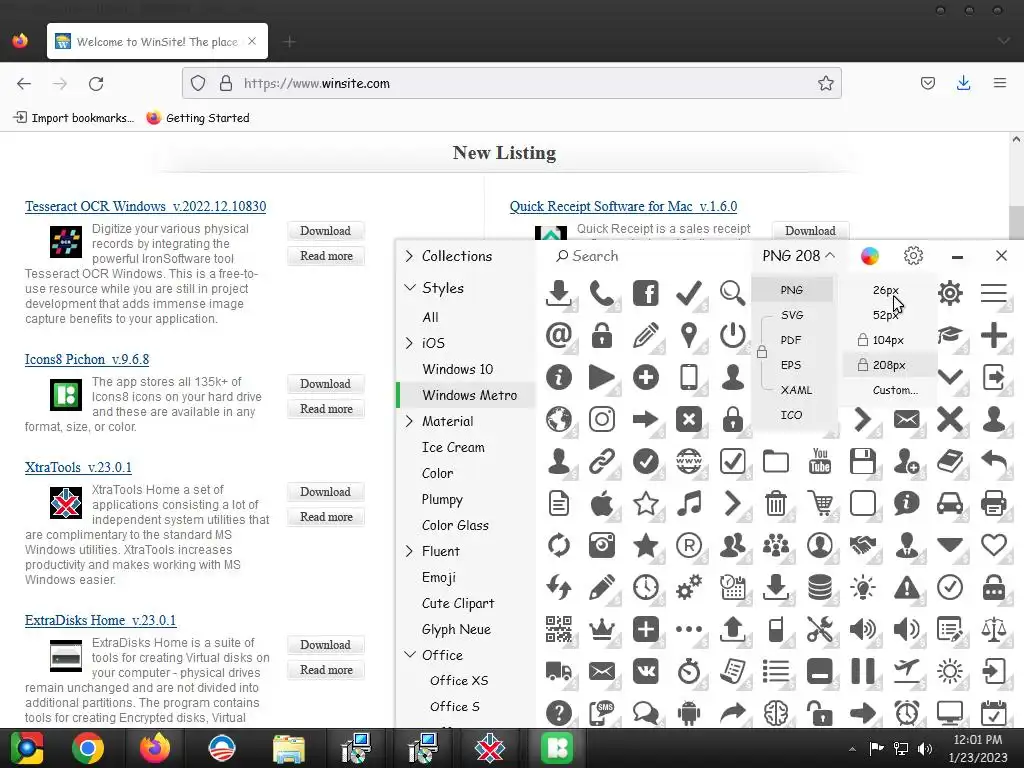Screen dimensions: 1024x768
Task: Open Google Chrome from the taskbar
Action: point(88,748)
